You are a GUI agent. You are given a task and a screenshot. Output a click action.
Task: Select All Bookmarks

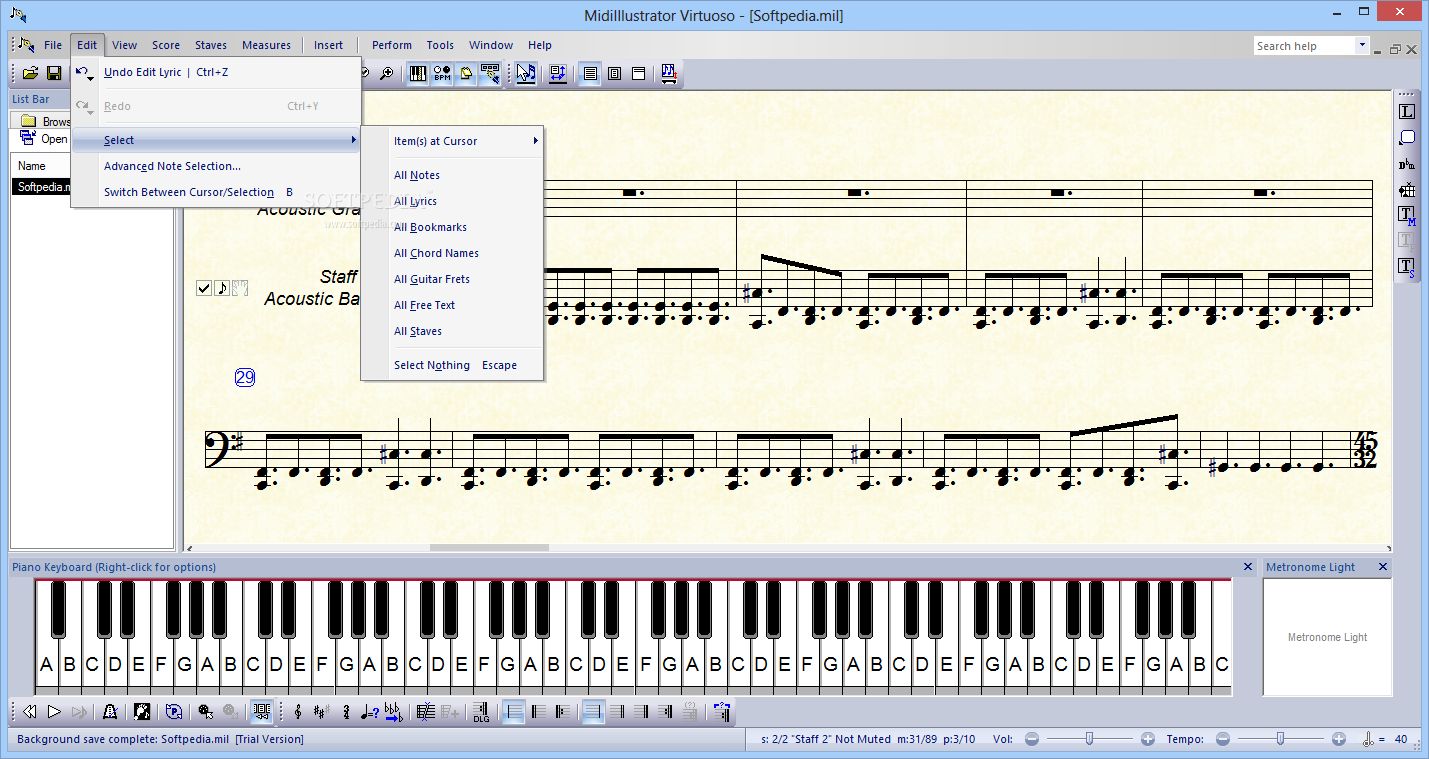tap(430, 227)
